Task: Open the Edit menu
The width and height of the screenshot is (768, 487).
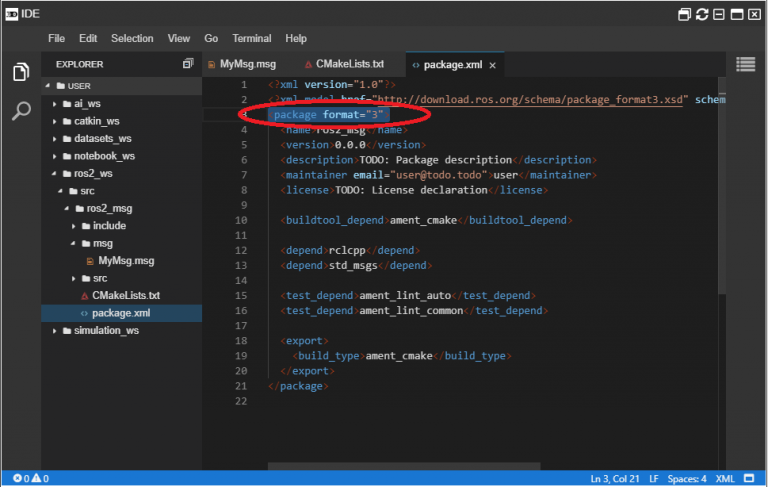Action: pos(88,38)
